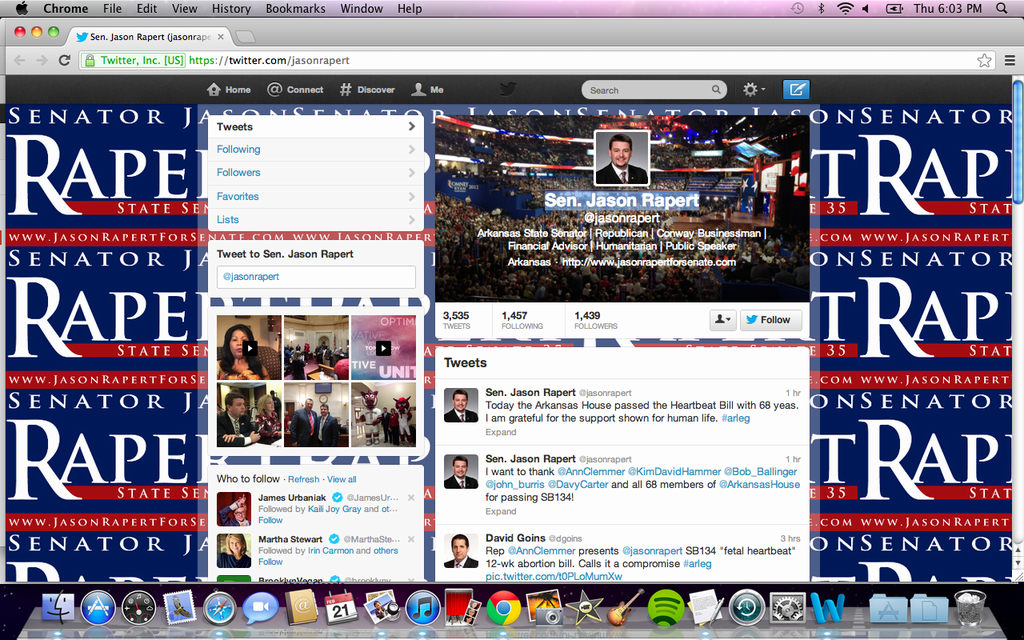The width and height of the screenshot is (1024, 640).
Task: Dismiss James Urbaniak suggestion
Action: point(411,497)
